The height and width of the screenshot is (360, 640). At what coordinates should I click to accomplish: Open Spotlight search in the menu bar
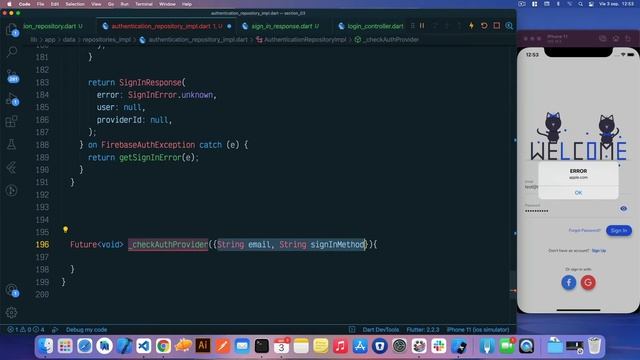click(x=580, y=4)
